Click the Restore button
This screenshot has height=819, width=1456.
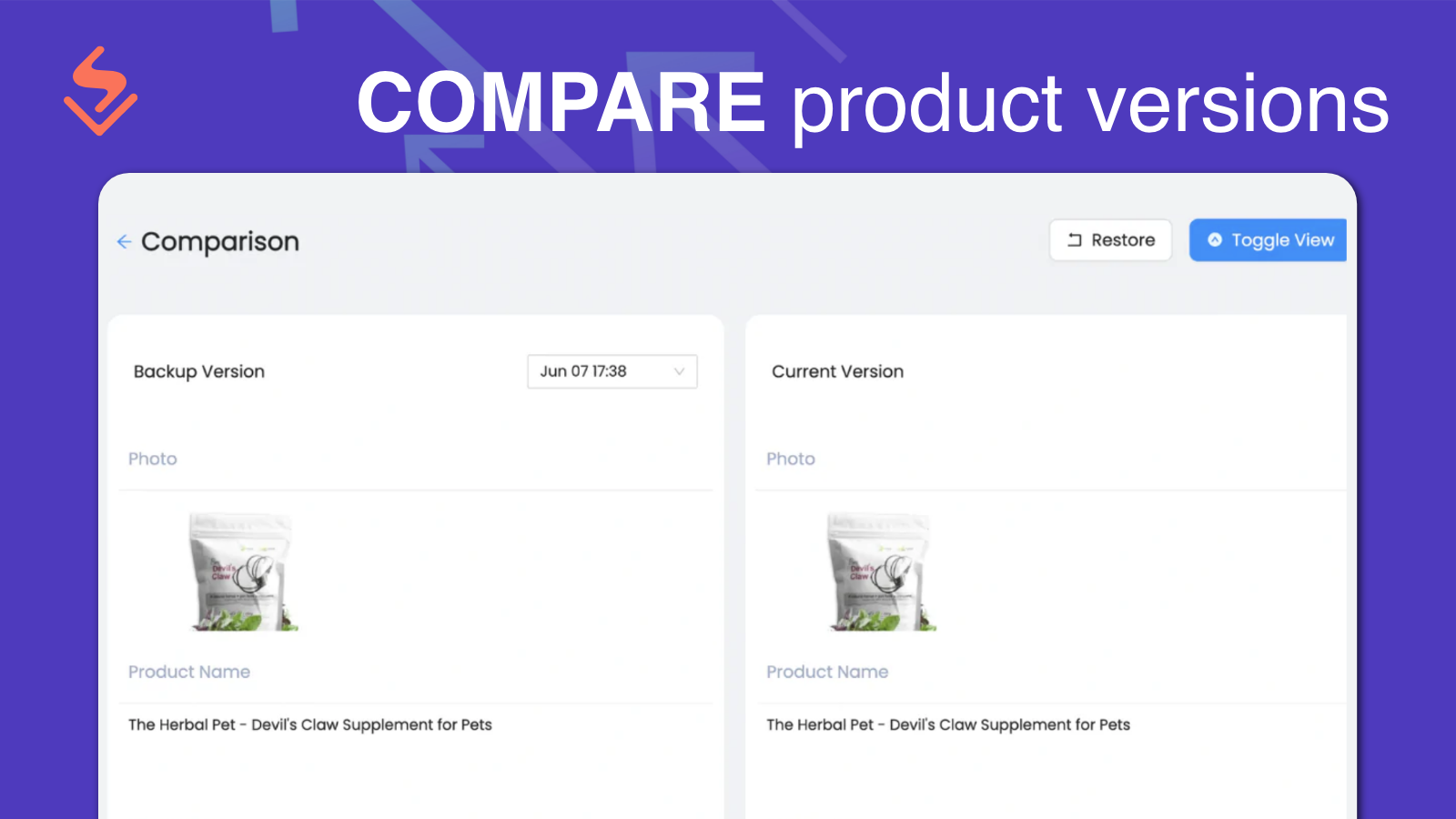(x=1110, y=240)
